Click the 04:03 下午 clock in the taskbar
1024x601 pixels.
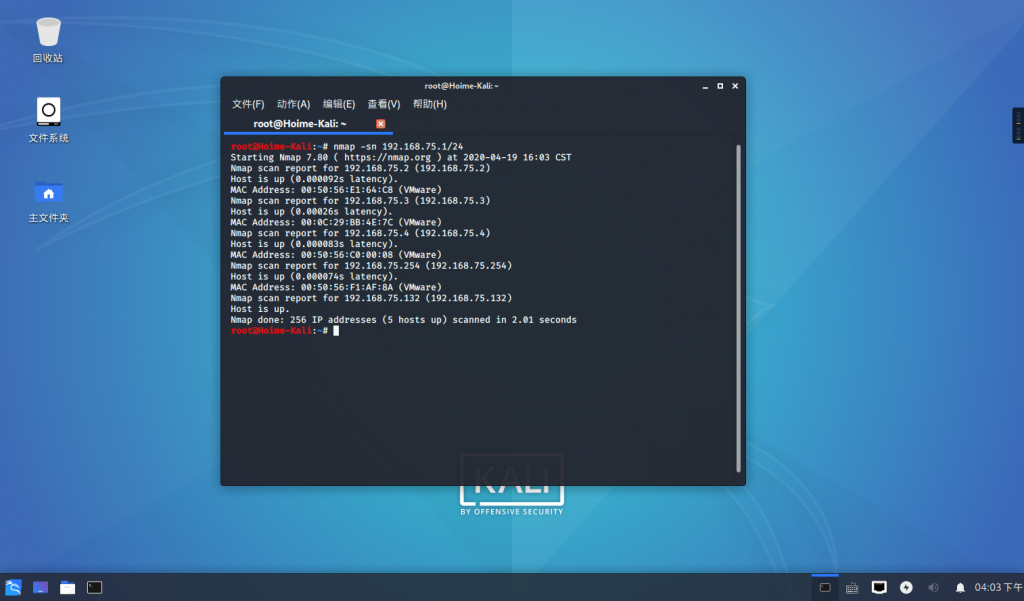999,587
